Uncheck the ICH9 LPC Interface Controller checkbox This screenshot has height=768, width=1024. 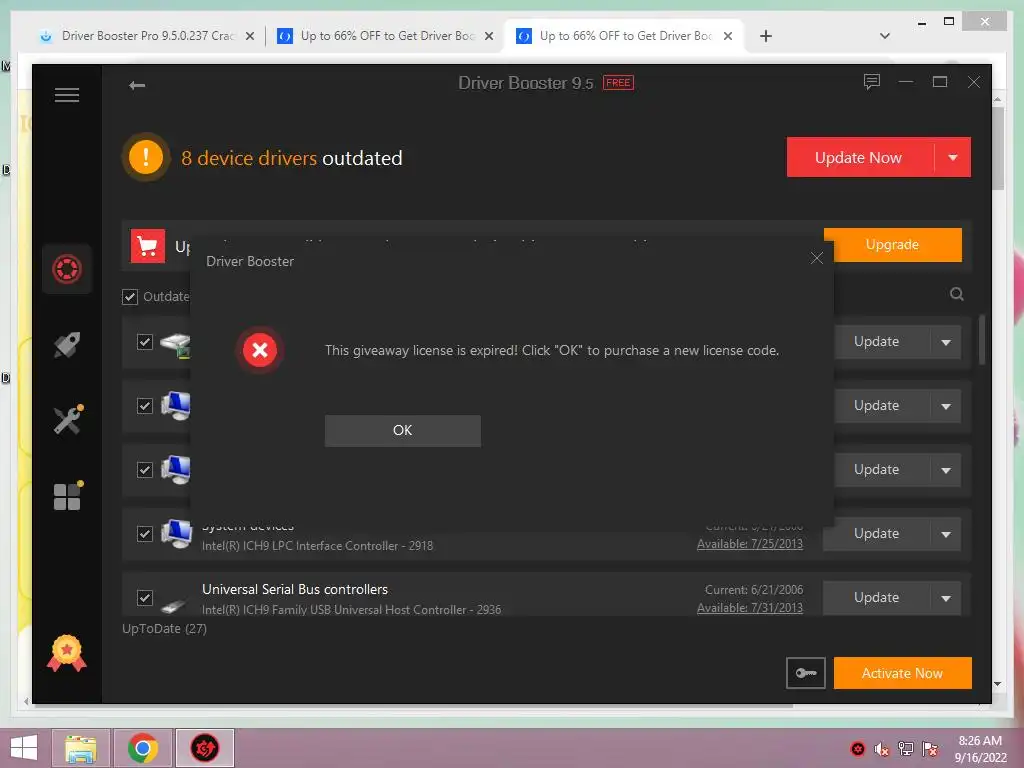click(145, 534)
